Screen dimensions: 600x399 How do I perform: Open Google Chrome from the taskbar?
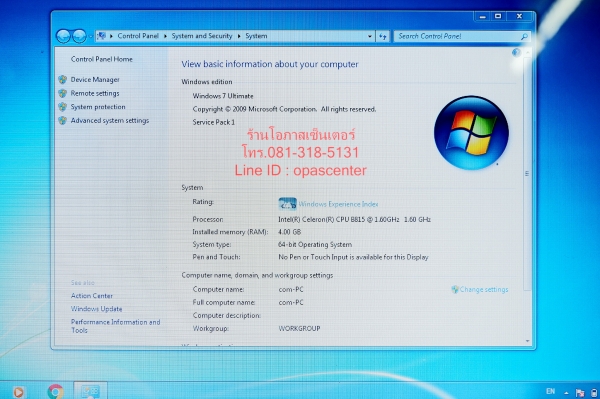55,392
